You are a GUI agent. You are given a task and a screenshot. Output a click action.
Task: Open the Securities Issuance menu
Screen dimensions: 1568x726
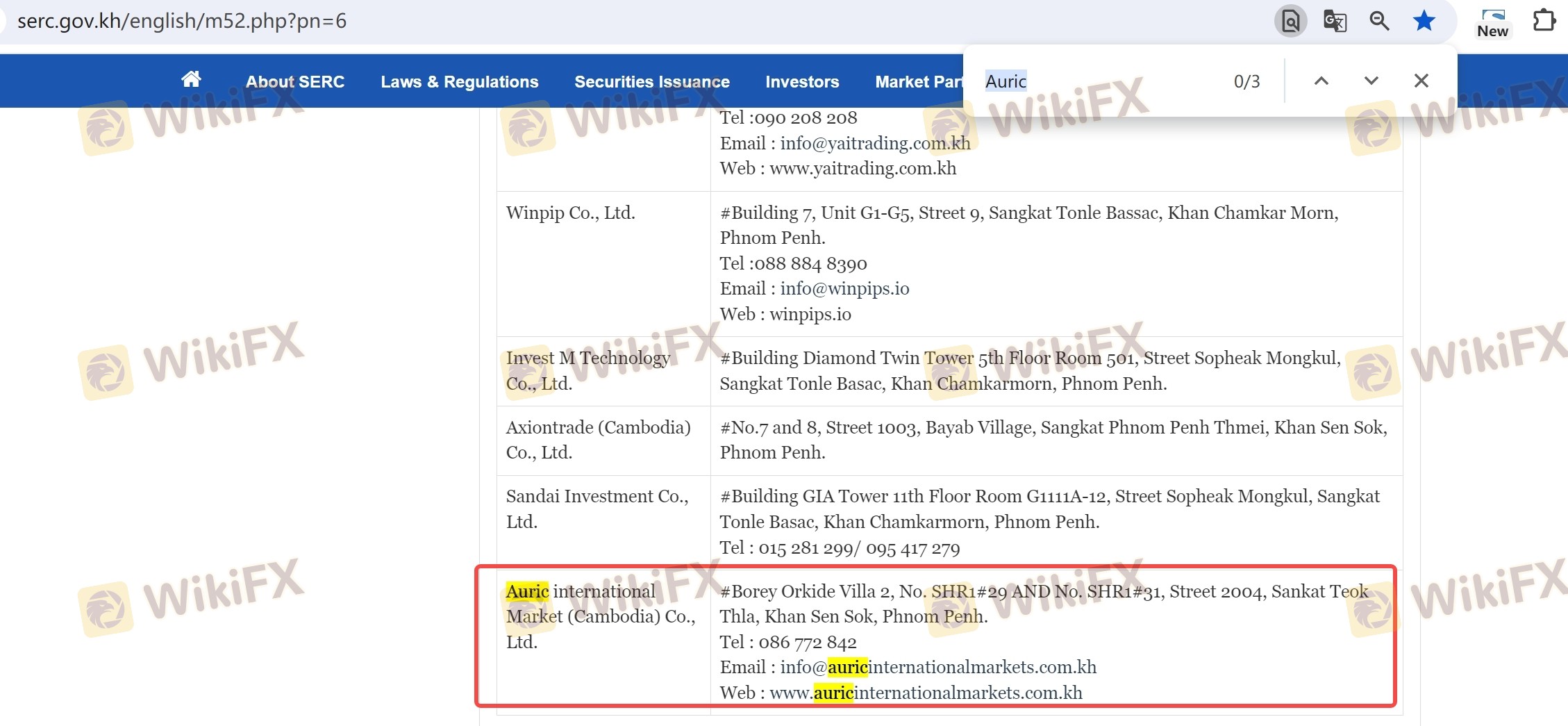point(652,82)
